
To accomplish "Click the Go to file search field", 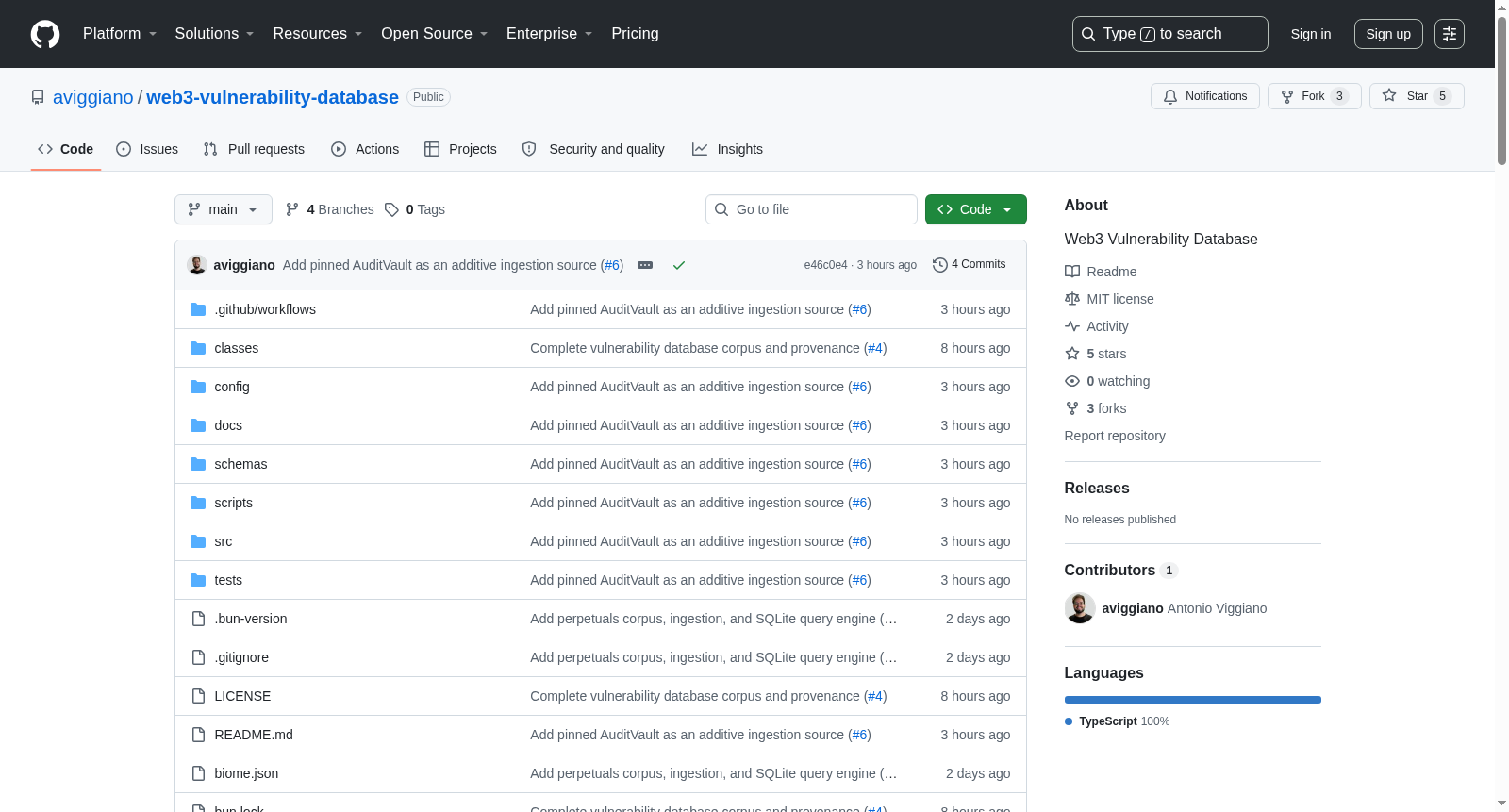I will pos(811,209).
